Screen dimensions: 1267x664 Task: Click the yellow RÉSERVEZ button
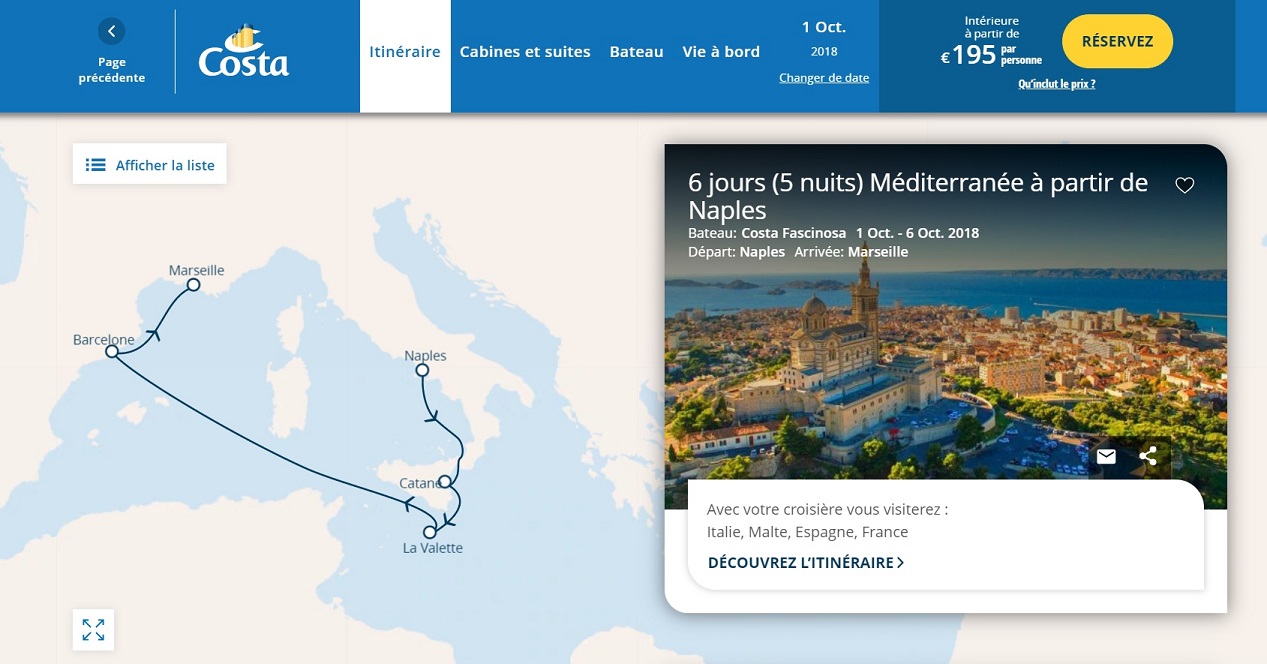(x=1117, y=41)
